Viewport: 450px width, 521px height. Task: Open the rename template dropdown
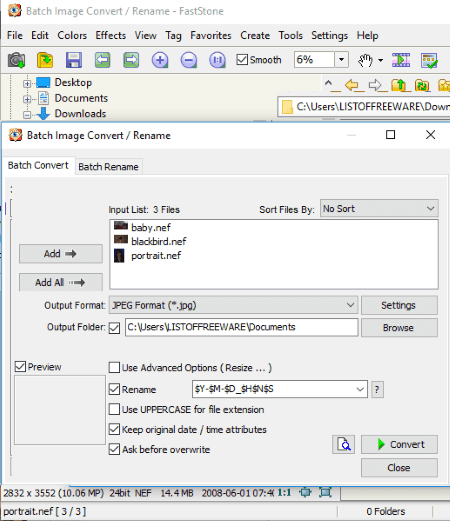360,389
